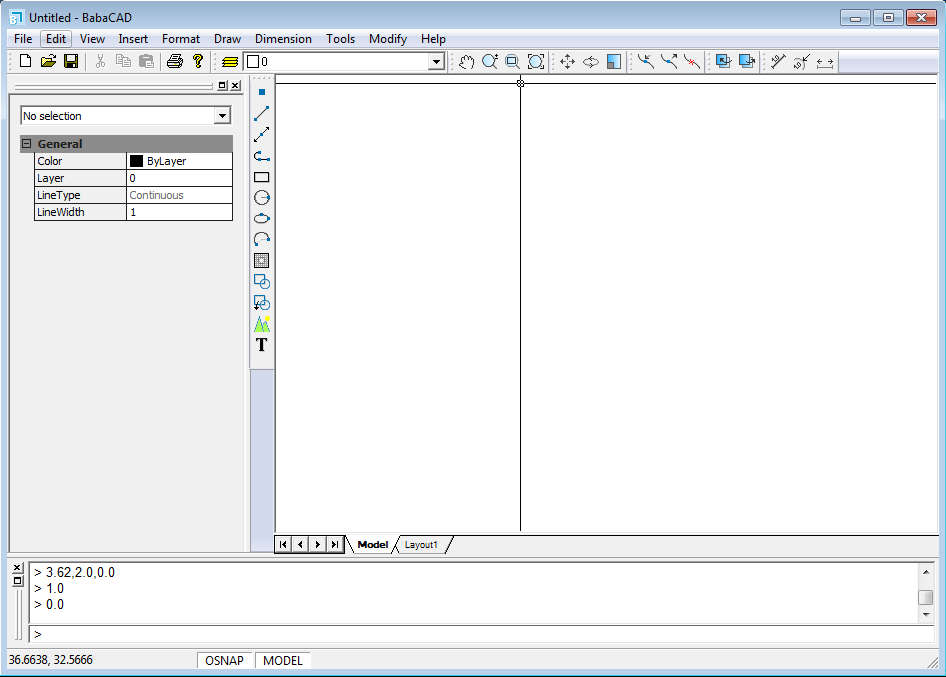Click the Pan hand tool
The height and width of the screenshot is (677, 946).
(466, 62)
